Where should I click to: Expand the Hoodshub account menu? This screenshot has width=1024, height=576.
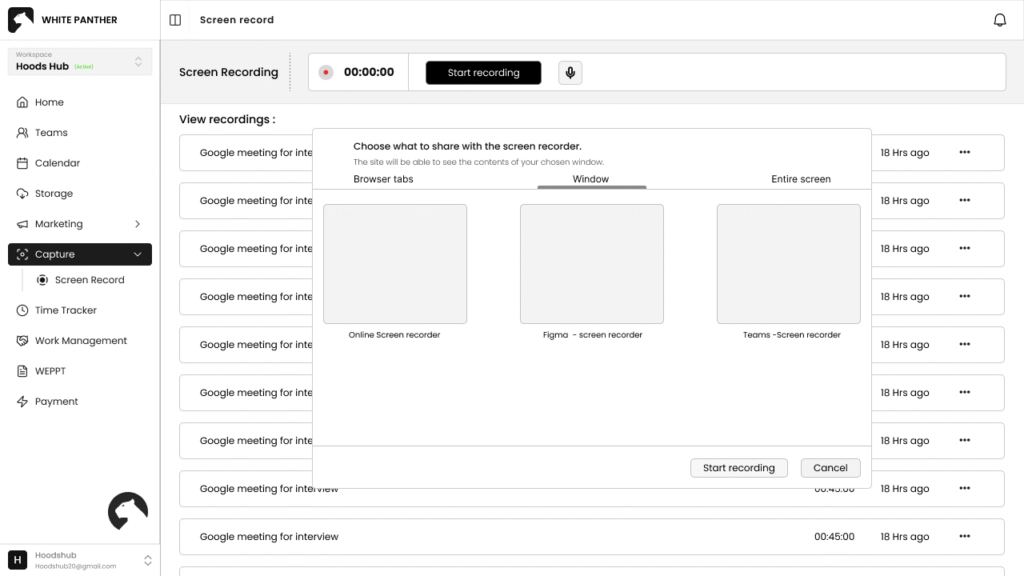pyautogui.click(x=148, y=560)
